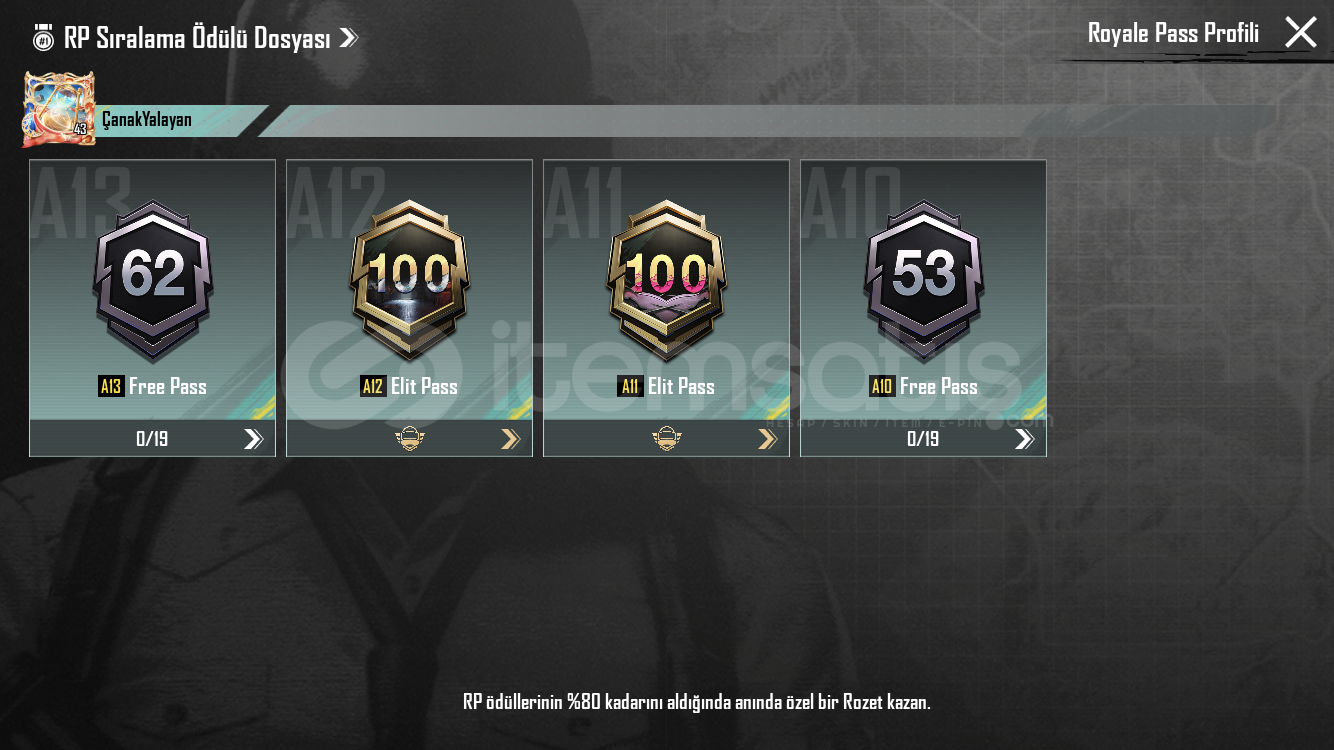Viewport: 1334px width, 750px height.
Task: Open the RP Sıralama Ödülü Dosyası heading
Action: (x=197, y=38)
